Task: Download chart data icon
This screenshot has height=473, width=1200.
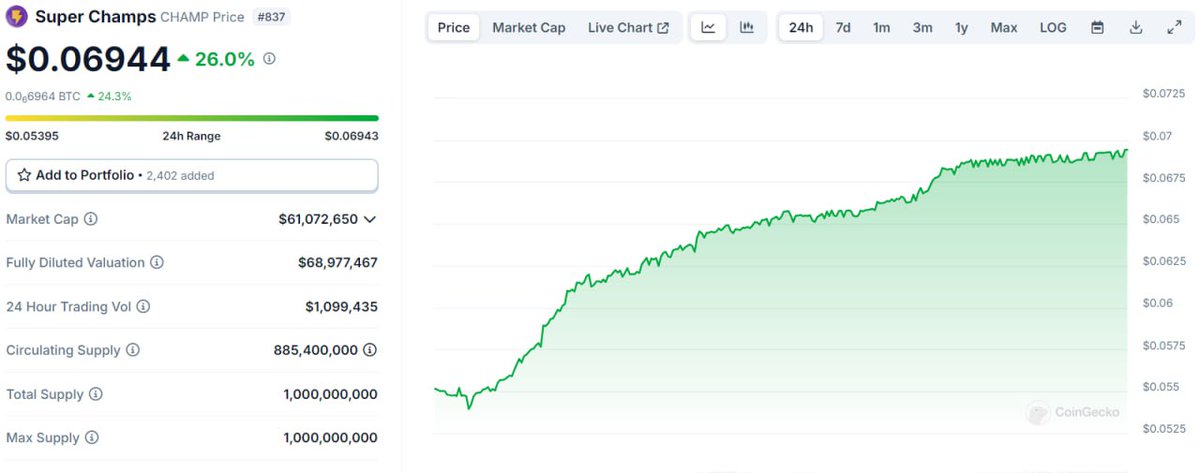Action: pos(1136,27)
